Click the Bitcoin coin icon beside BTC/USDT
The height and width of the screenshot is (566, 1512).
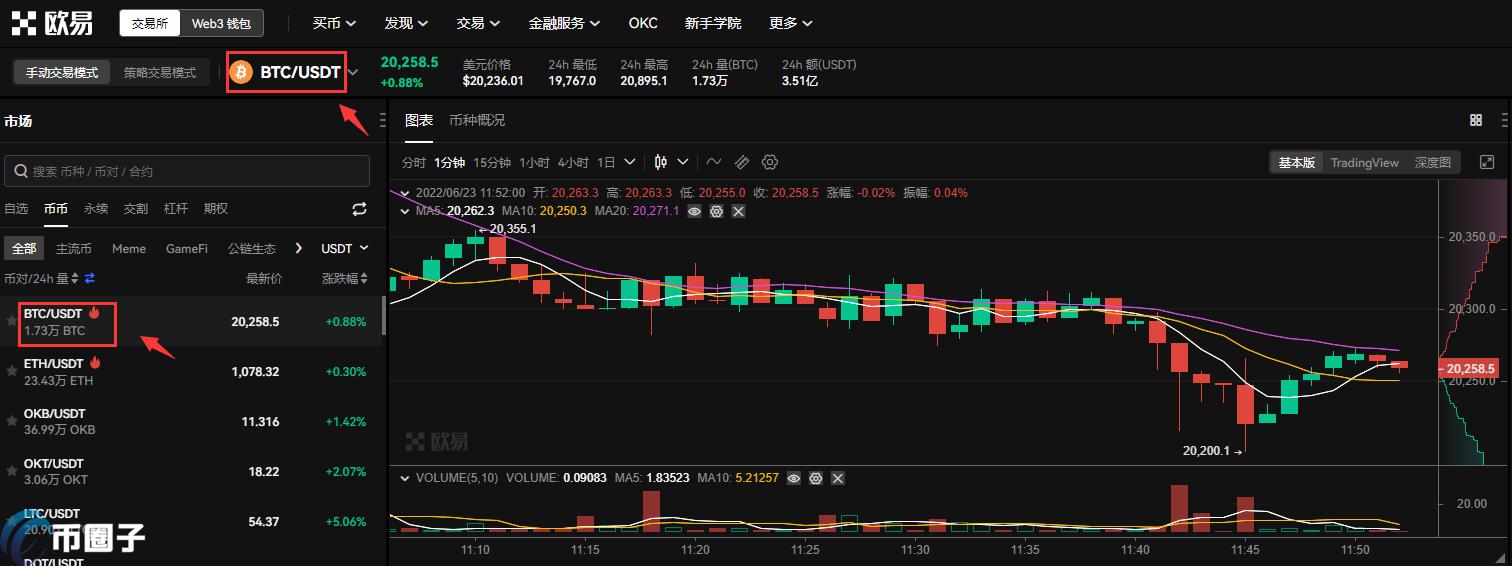coord(241,72)
